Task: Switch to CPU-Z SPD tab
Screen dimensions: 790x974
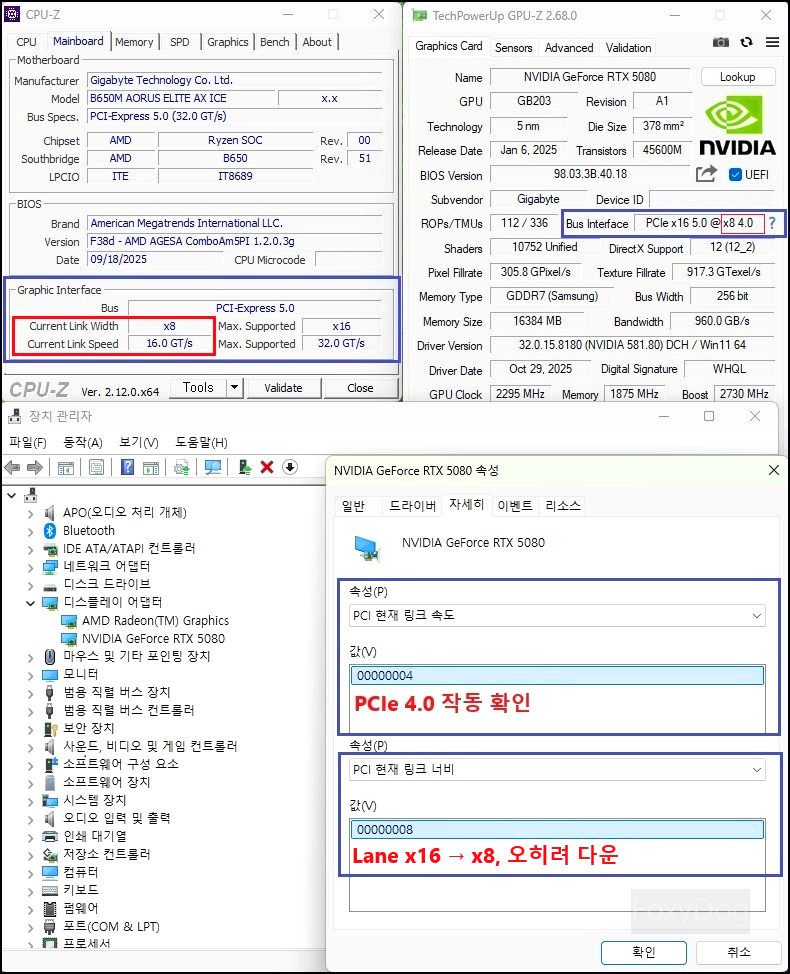Action: 179,42
